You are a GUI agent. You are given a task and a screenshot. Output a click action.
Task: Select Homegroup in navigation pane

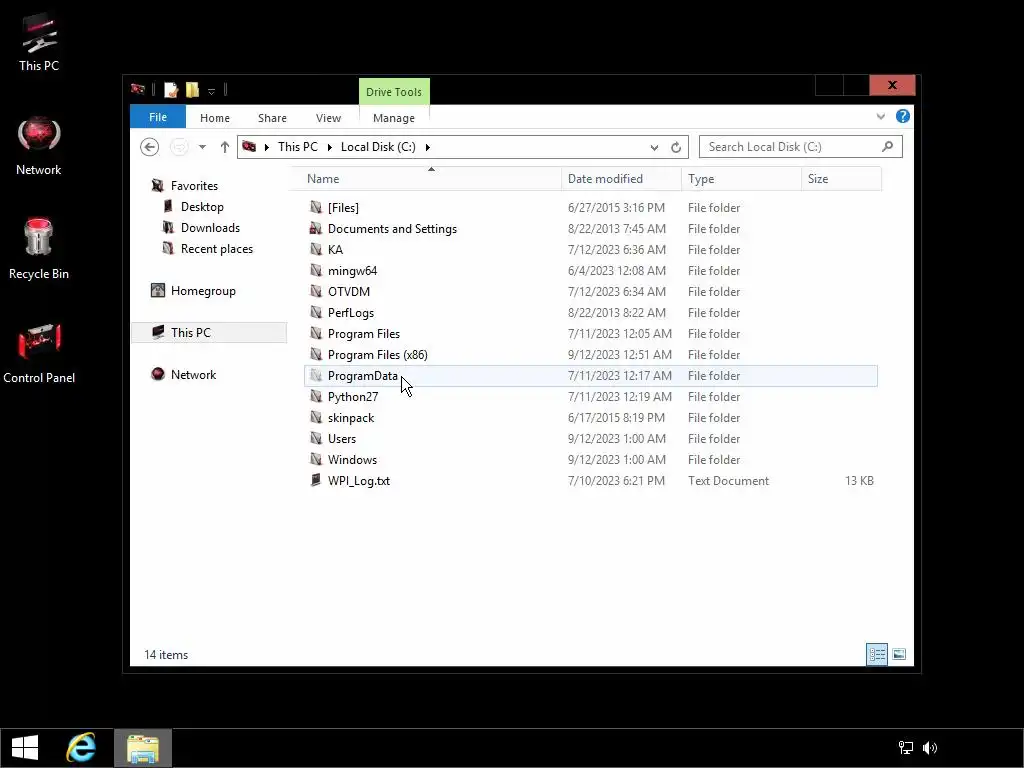(x=203, y=291)
